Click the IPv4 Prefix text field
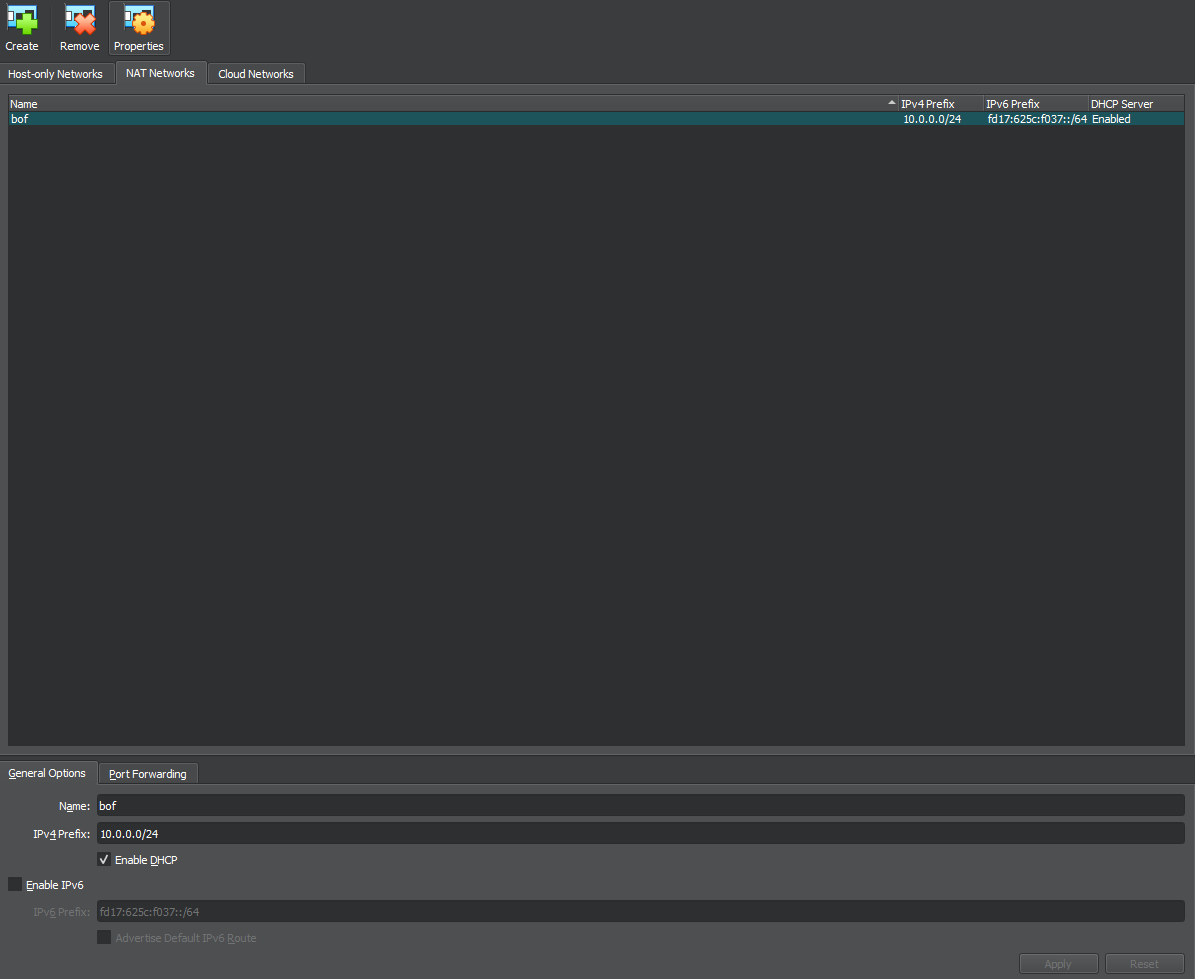Image resolution: width=1195 pixels, height=979 pixels. [x=640, y=833]
